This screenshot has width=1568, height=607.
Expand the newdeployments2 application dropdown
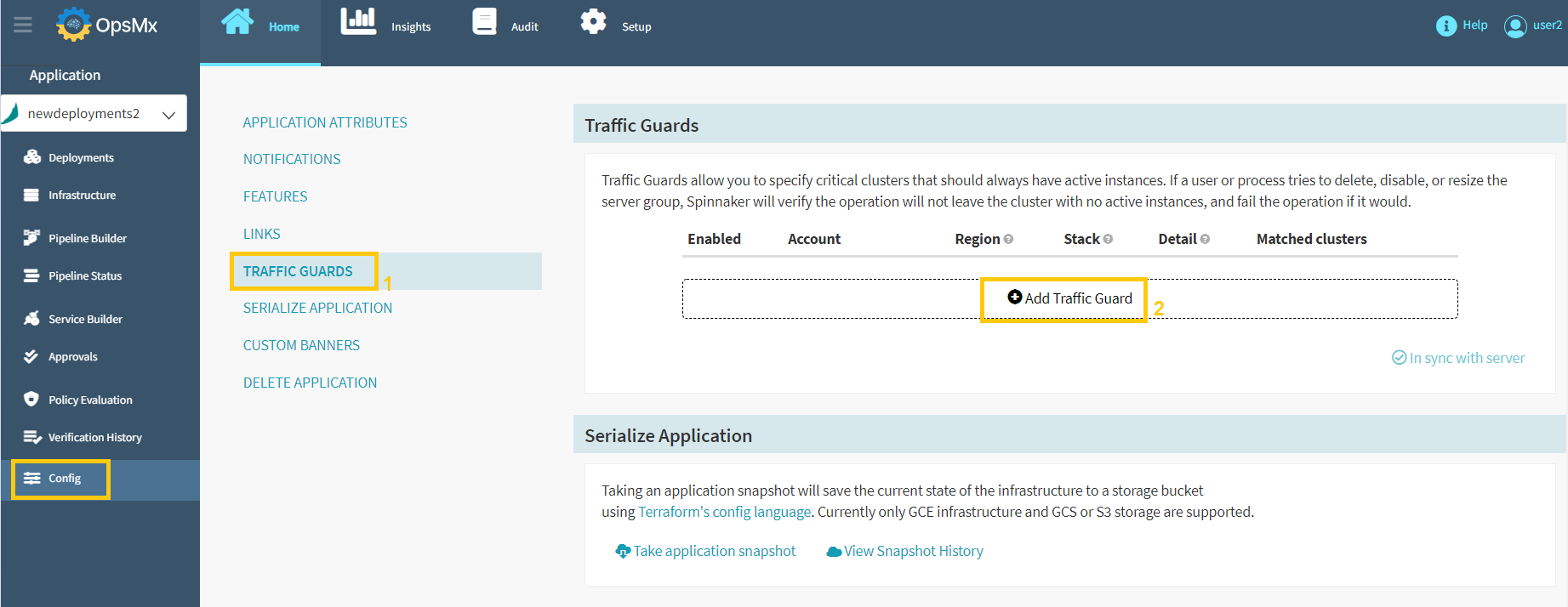168,115
